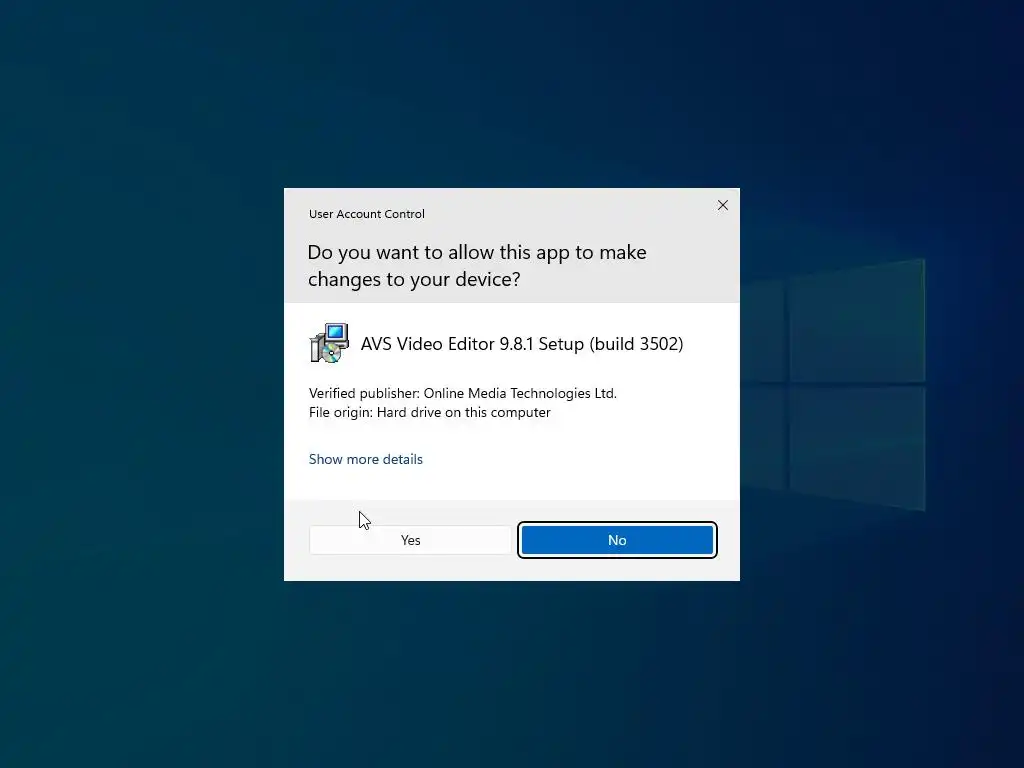Click the File origin: Hard drive text

tap(430, 412)
